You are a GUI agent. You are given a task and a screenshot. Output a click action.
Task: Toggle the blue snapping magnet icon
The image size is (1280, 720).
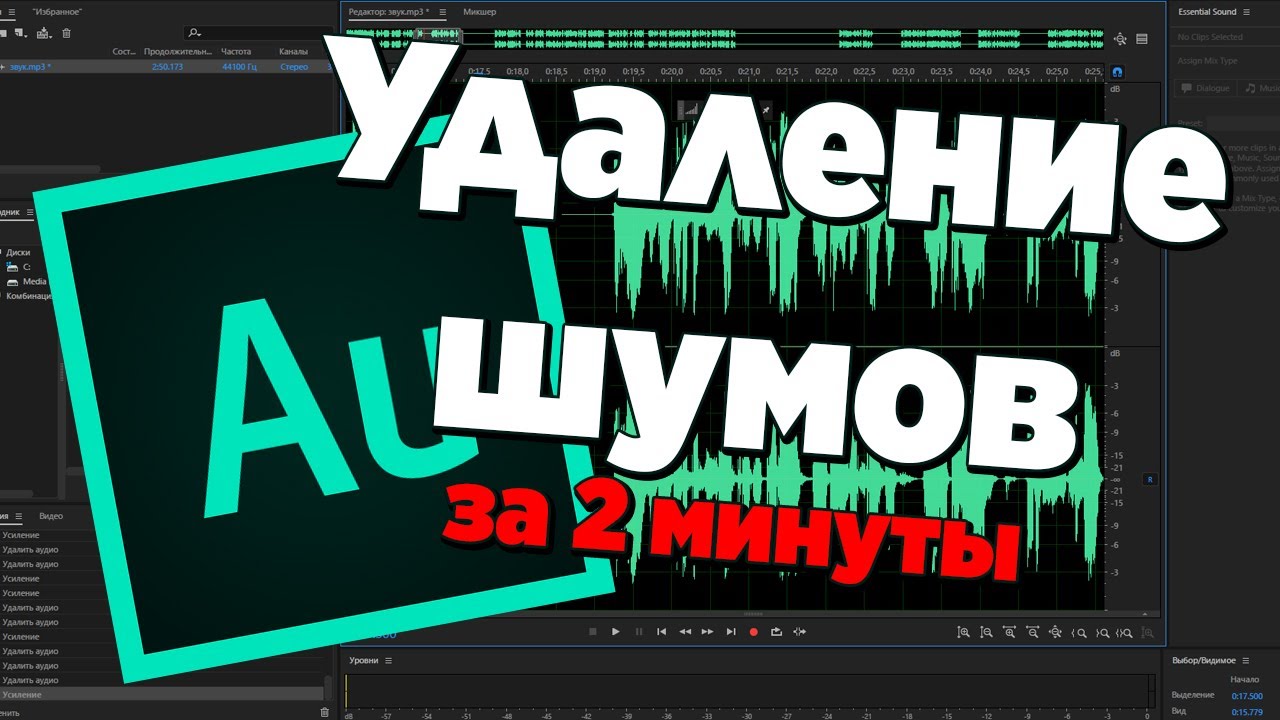click(x=1117, y=72)
